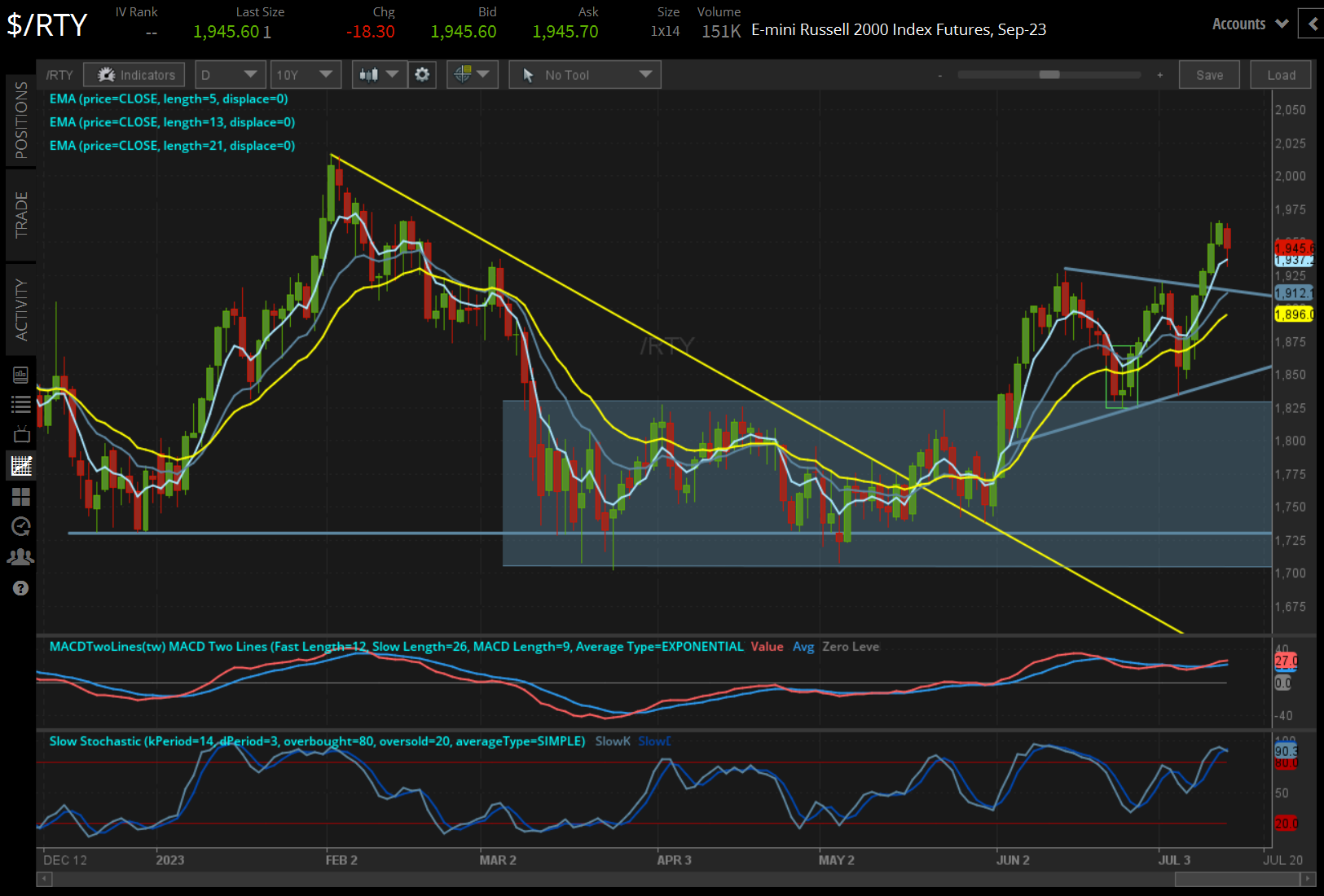Open the Accounts menu
Viewport: 1324px width, 896px height.
pyautogui.click(x=1248, y=24)
